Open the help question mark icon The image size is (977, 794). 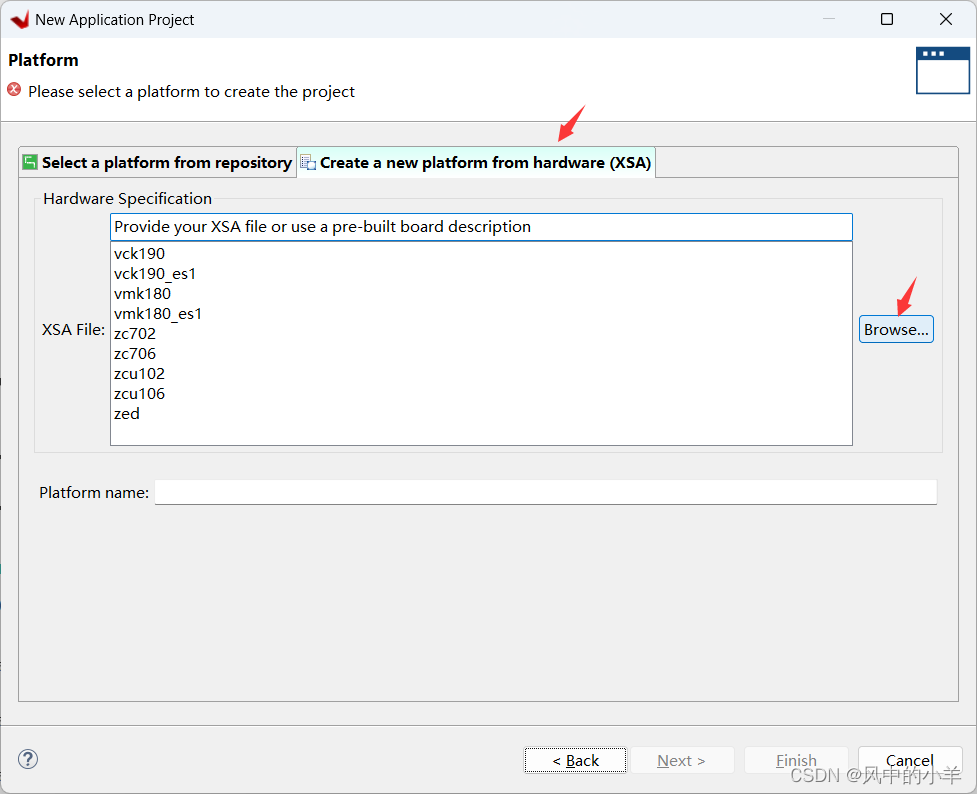point(28,759)
